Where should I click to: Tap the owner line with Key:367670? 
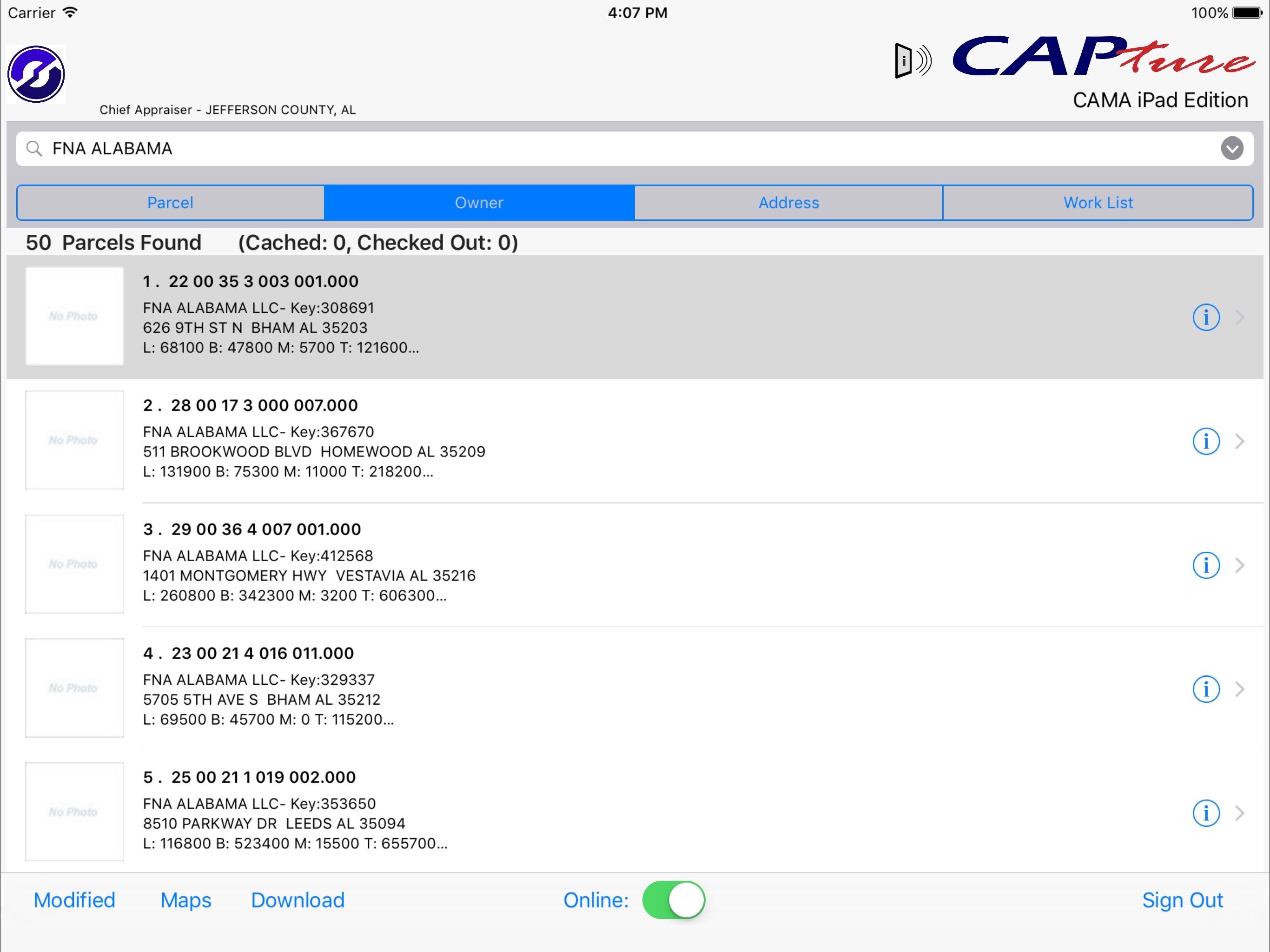(258, 432)
